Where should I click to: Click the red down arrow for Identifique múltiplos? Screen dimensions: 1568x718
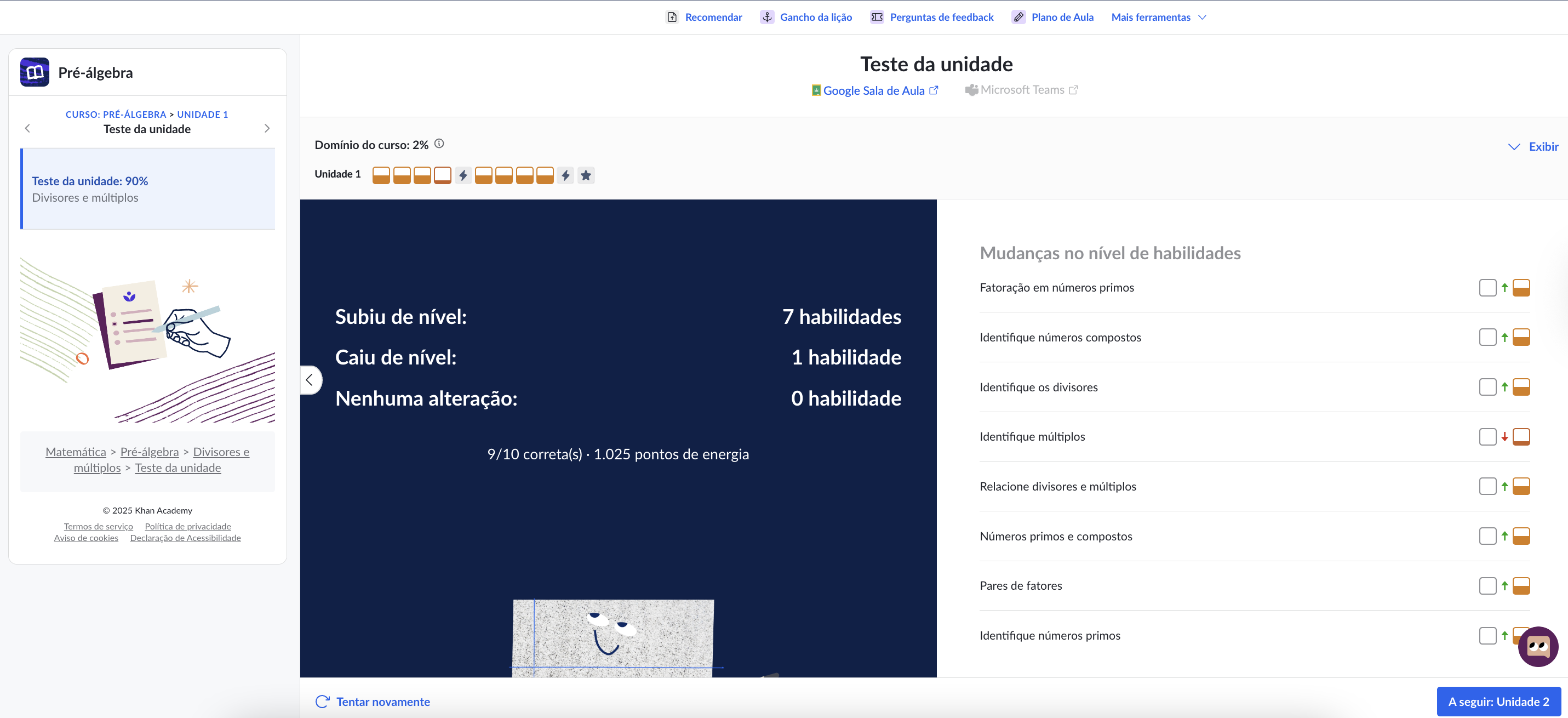click(x=1504, y=437)
